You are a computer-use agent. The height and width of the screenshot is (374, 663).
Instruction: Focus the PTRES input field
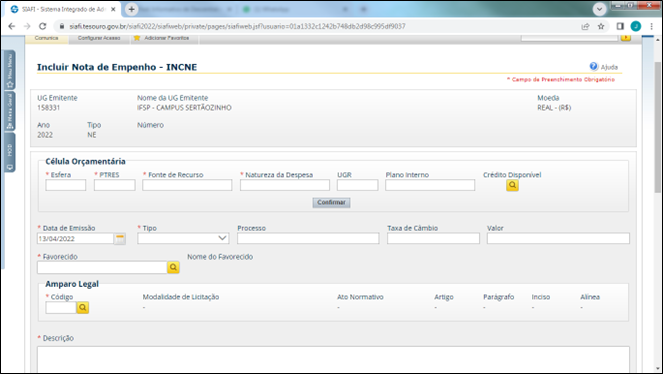[x=115, y=185]
